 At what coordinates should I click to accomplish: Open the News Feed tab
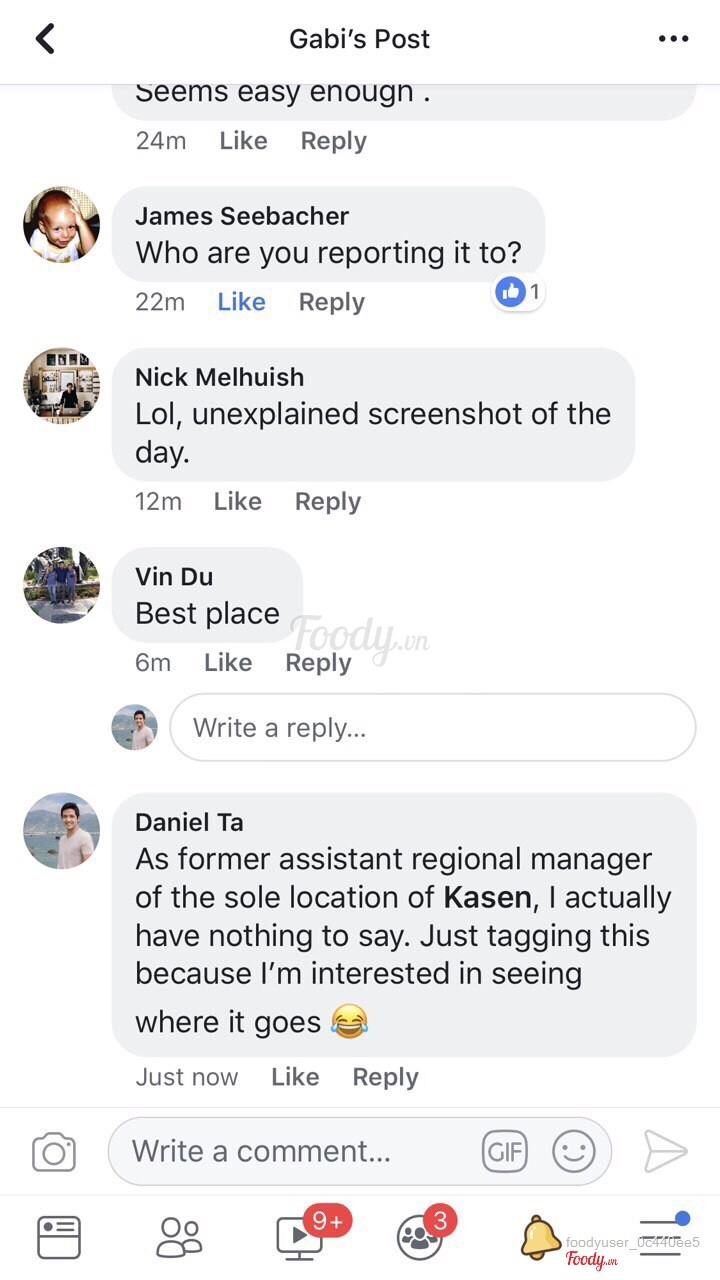(59, 1237)
